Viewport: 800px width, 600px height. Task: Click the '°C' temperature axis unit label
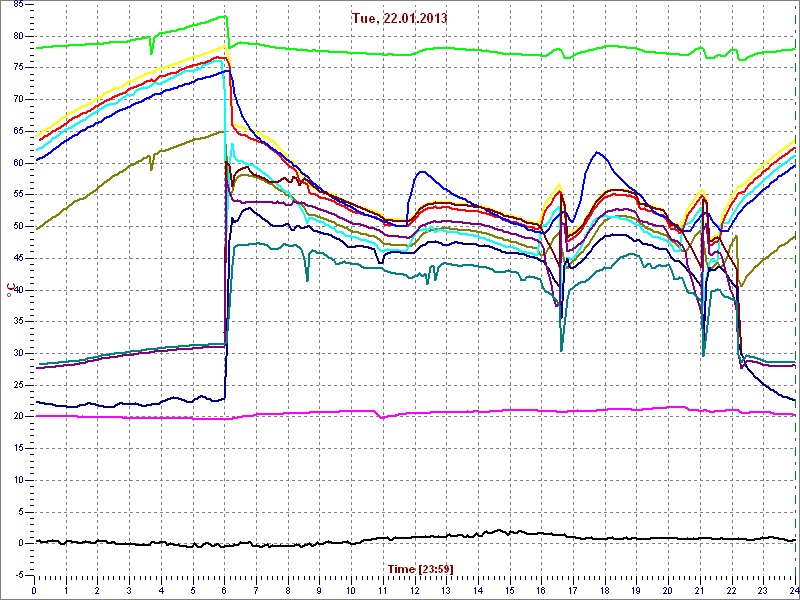pos(9,288)
